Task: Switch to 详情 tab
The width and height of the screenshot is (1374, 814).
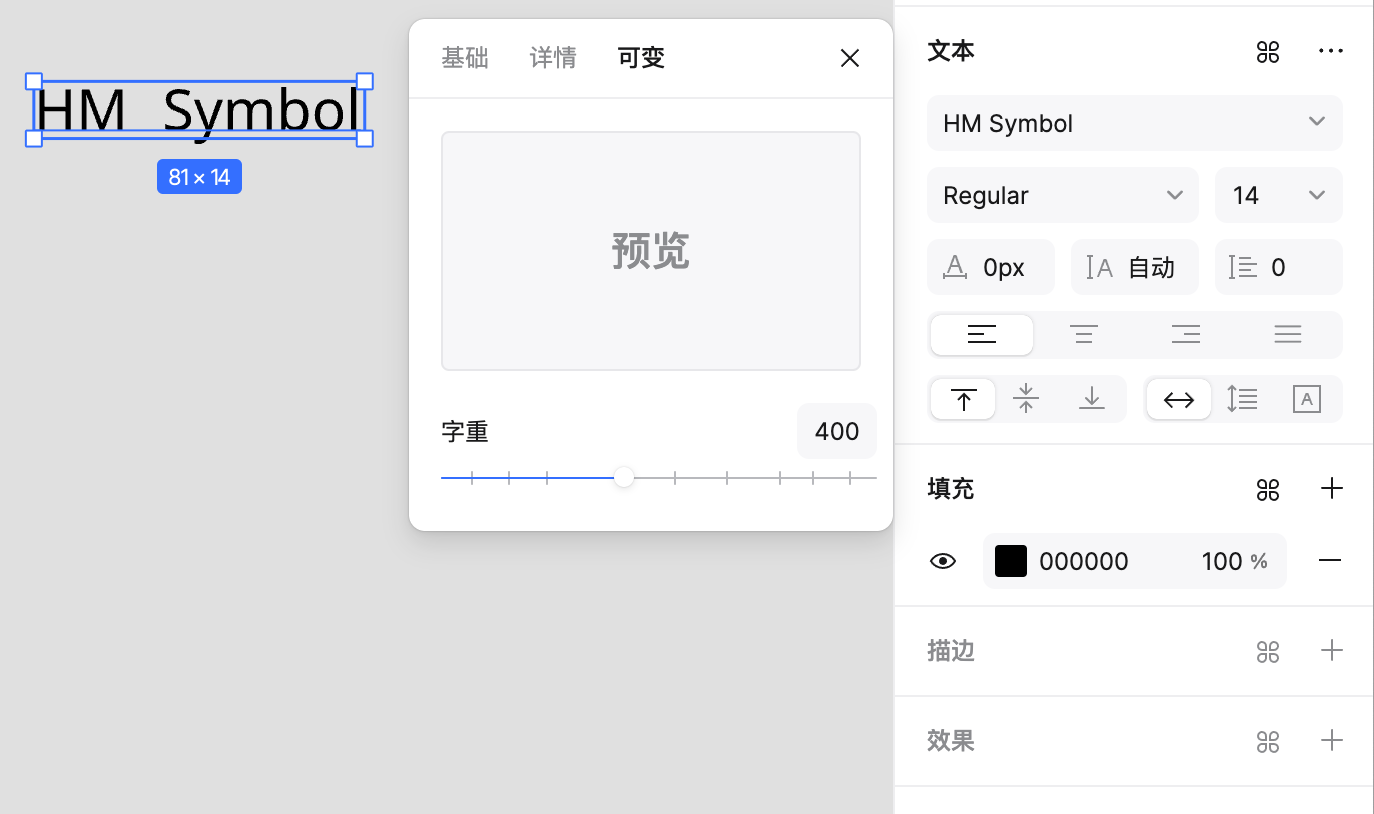Action: (x=553, y=58)
